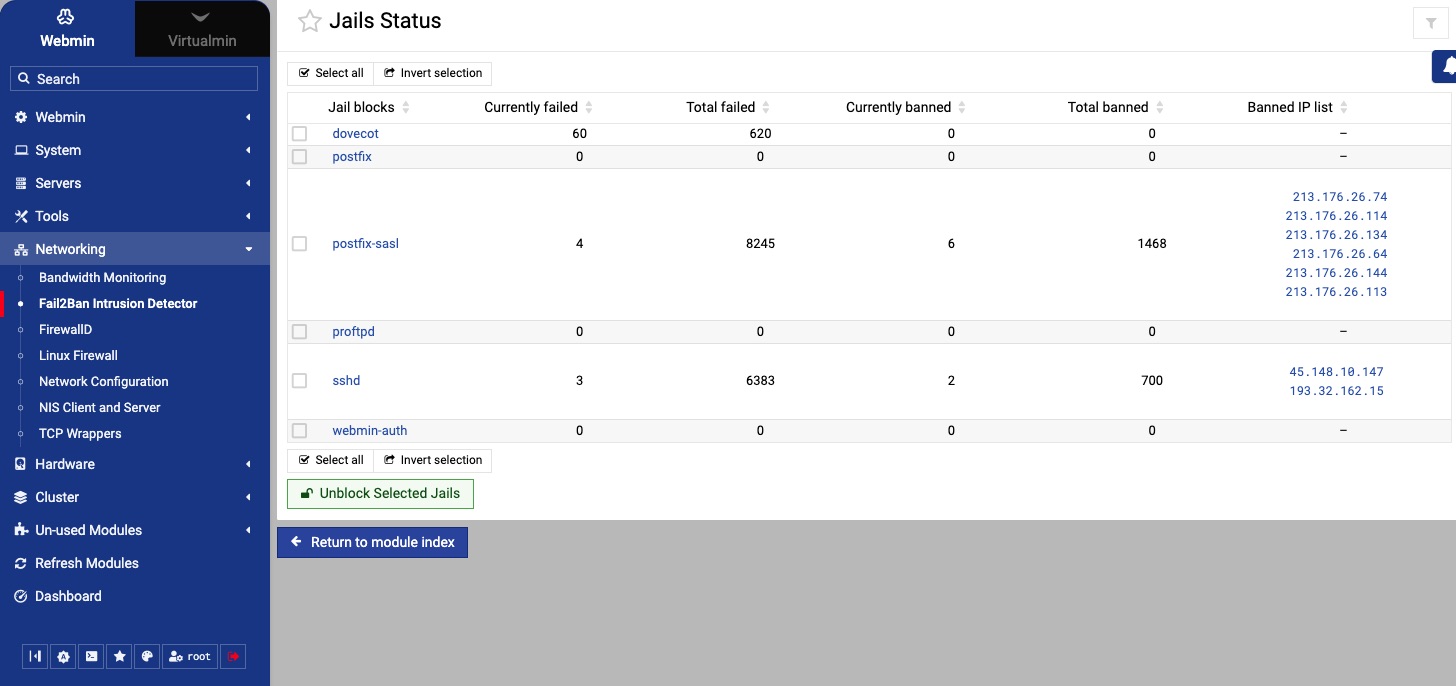Click the sidebar Search field

point(134,79)
